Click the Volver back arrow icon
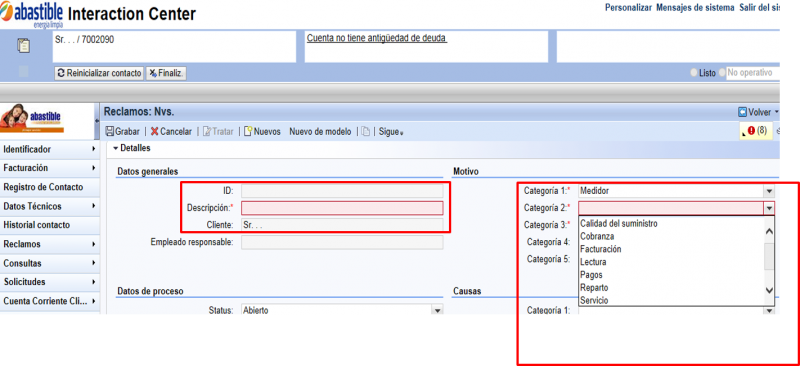Viewport: 800px width, 366px height. coord(742,112)
